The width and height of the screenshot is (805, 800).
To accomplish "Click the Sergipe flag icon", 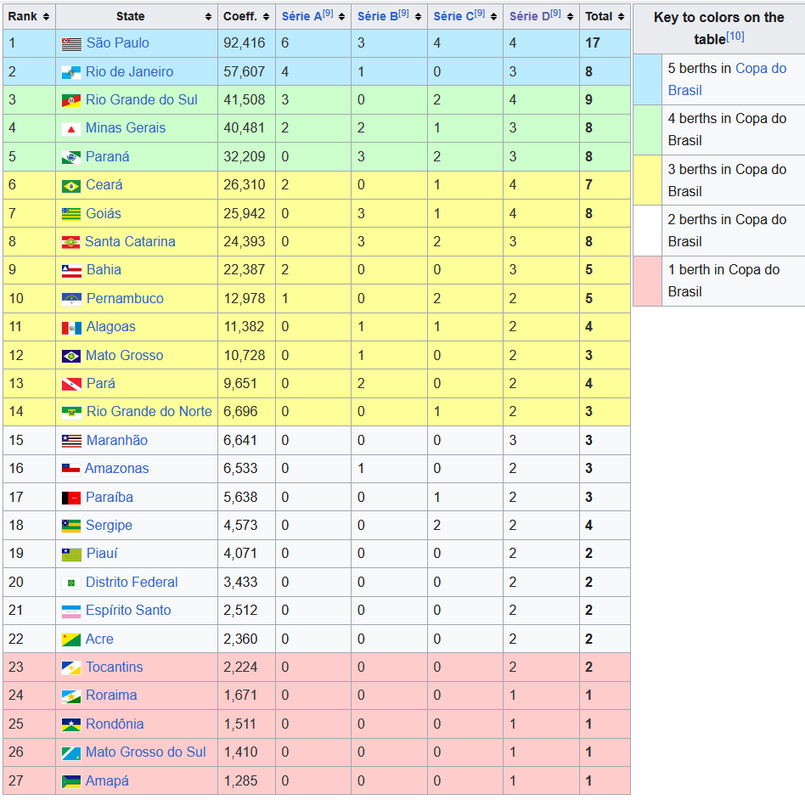I will (x=71, y=526).
